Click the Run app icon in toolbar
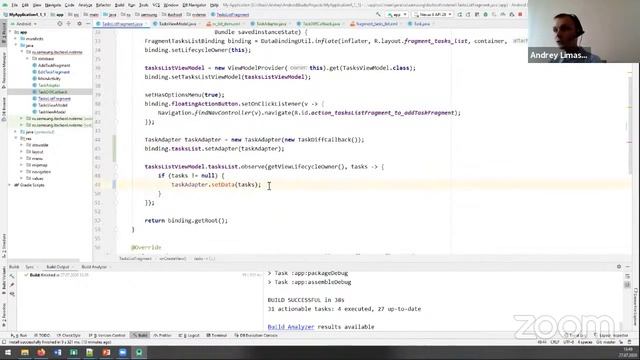The width and height of the screenshot is (640, 360). [x=460, y=14]
